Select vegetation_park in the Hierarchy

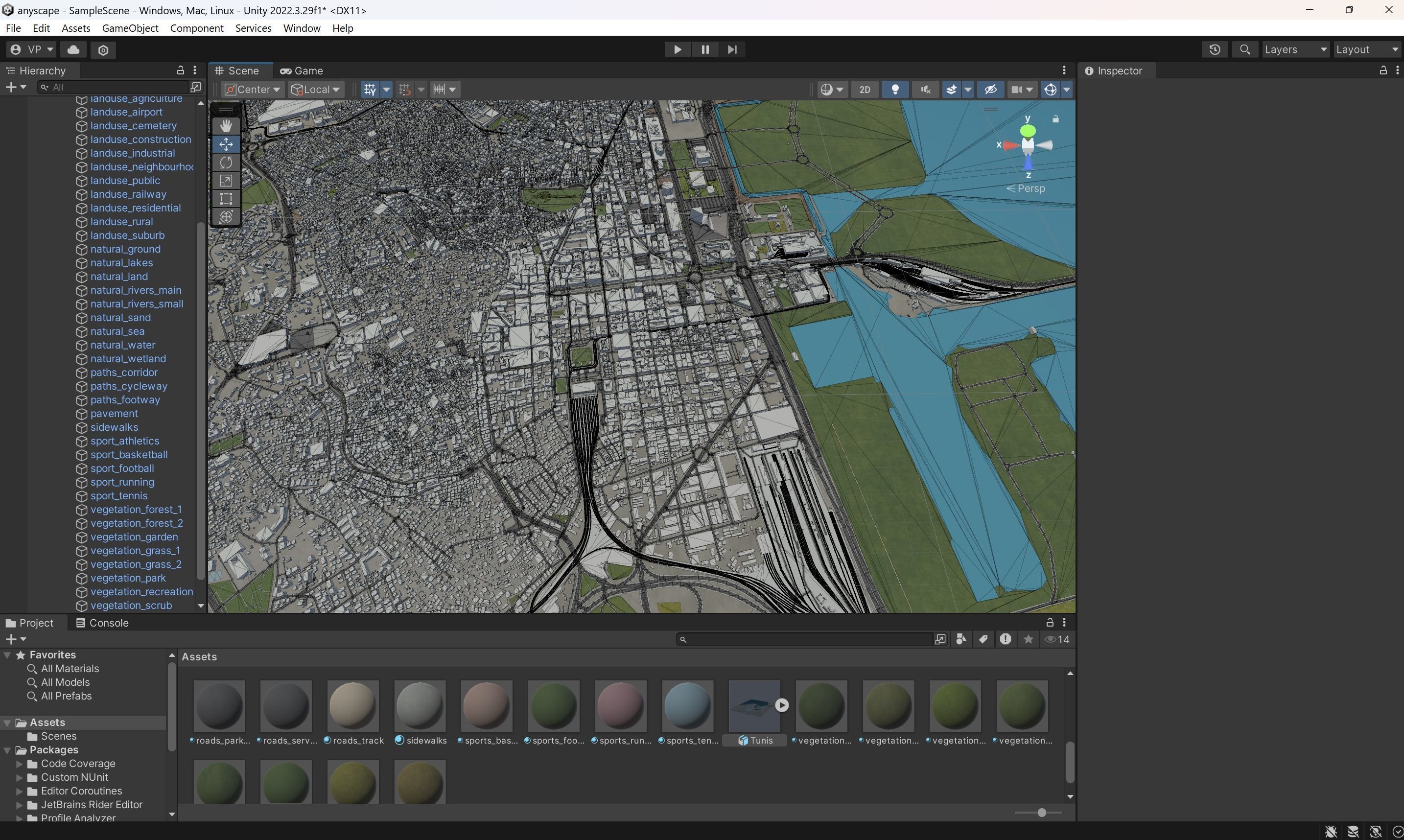pos(128,579)
